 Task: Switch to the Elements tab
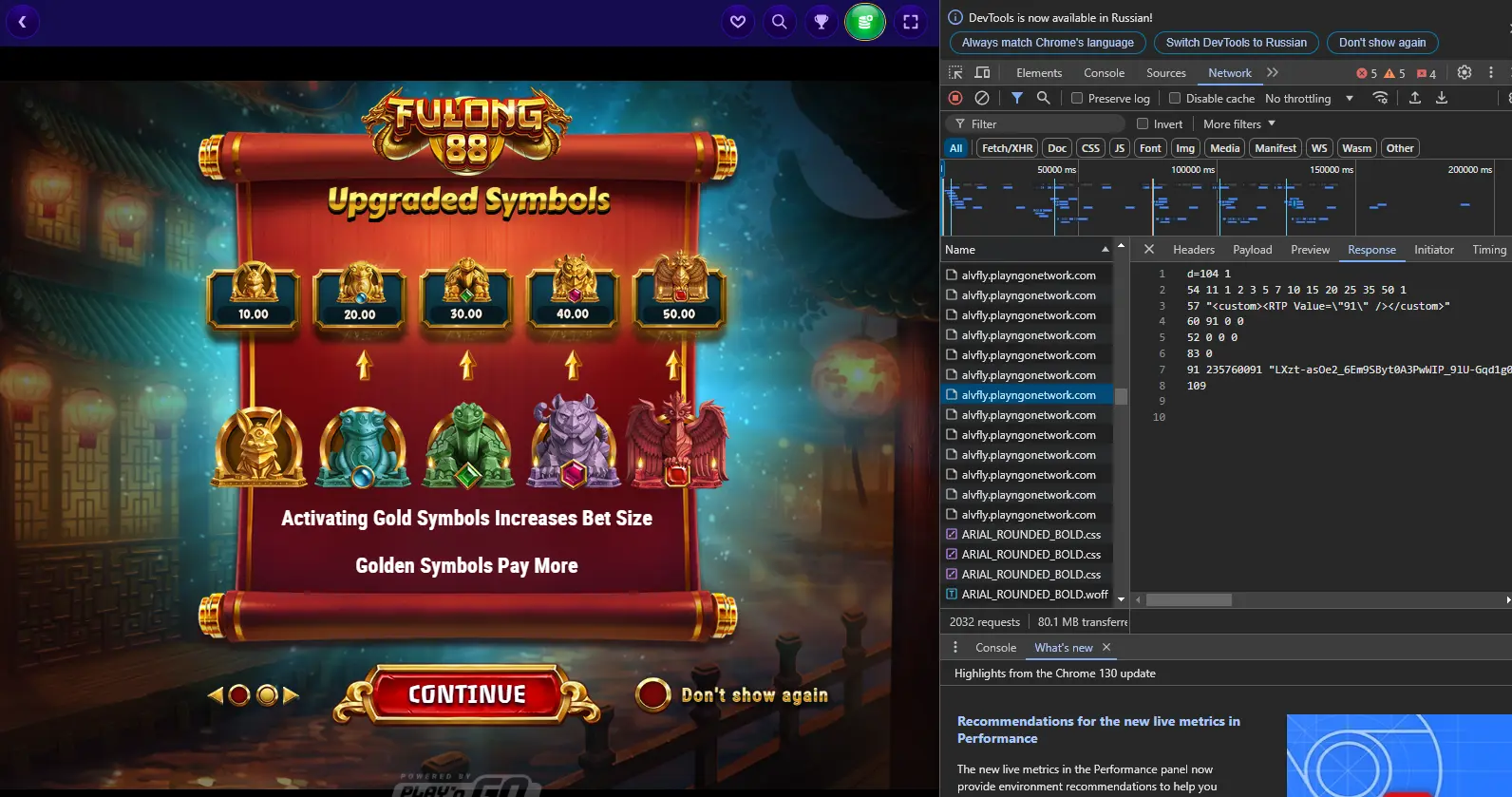coord(1039,73)
